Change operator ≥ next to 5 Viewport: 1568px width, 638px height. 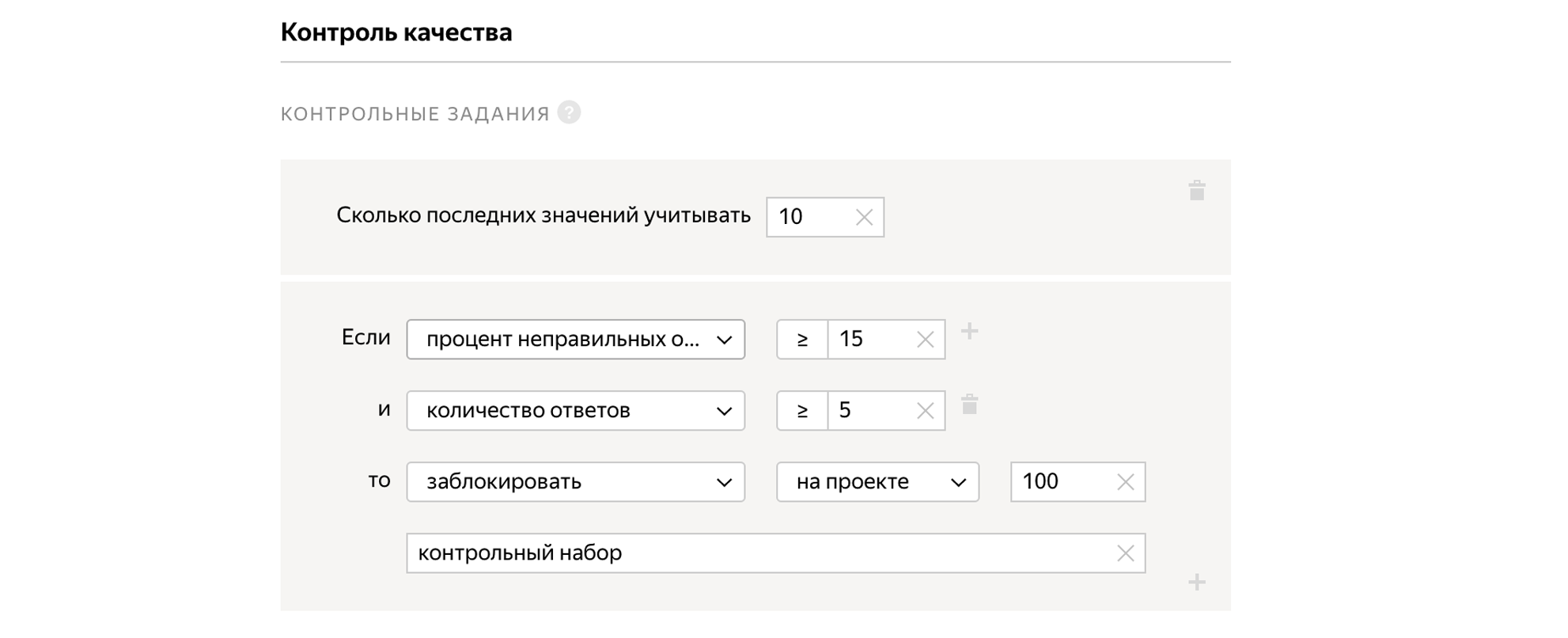click(802, 411)
